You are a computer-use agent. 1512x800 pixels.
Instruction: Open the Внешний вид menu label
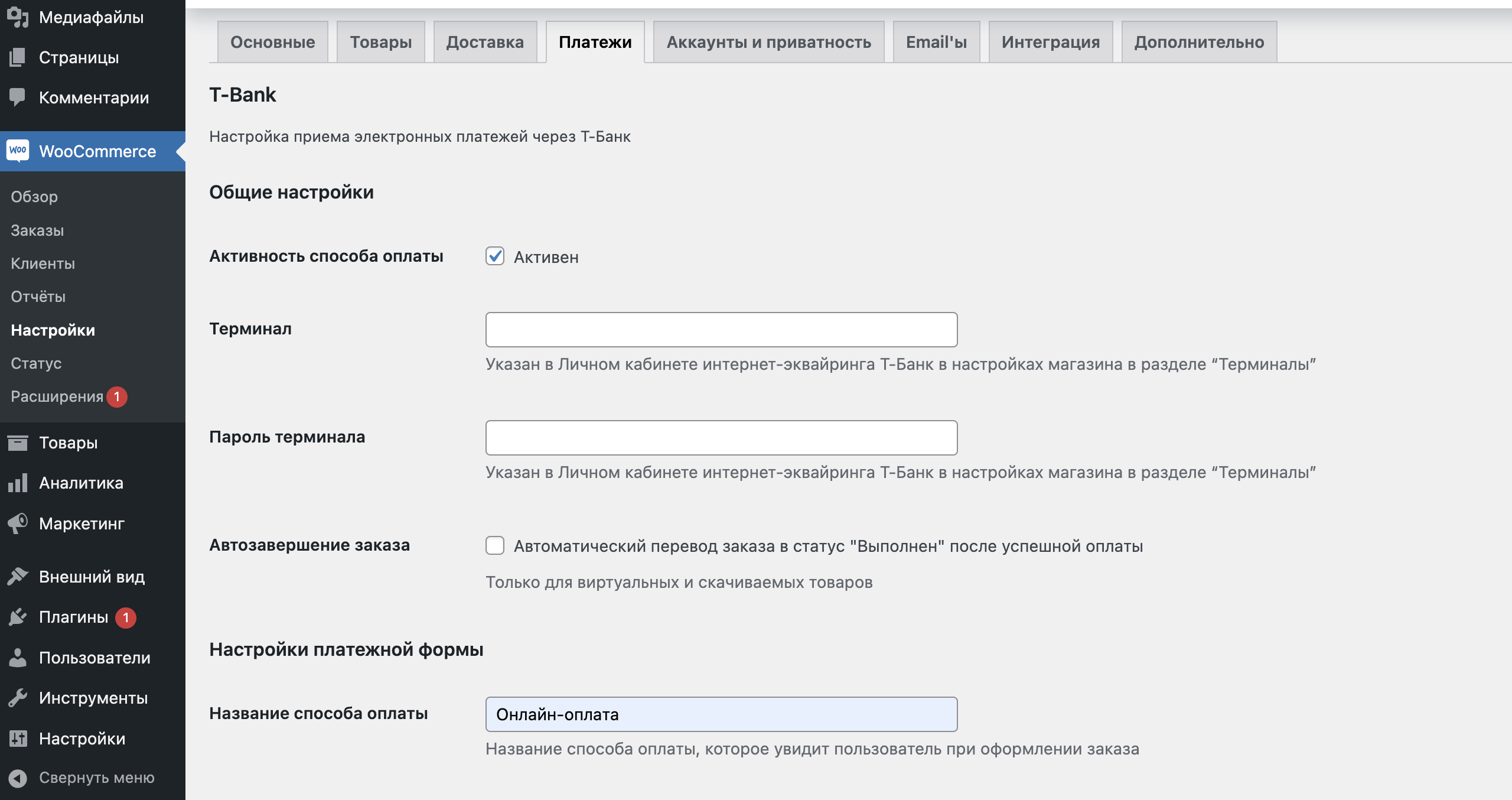[92, 577]
